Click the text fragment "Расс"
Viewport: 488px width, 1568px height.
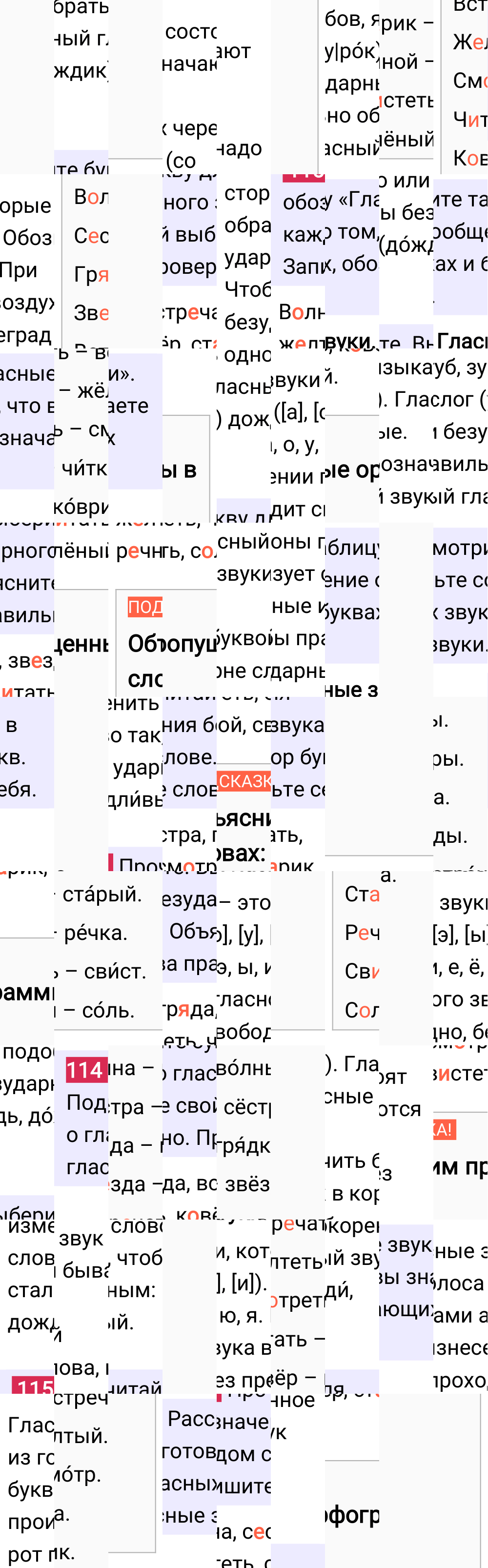click(191, 1418)
